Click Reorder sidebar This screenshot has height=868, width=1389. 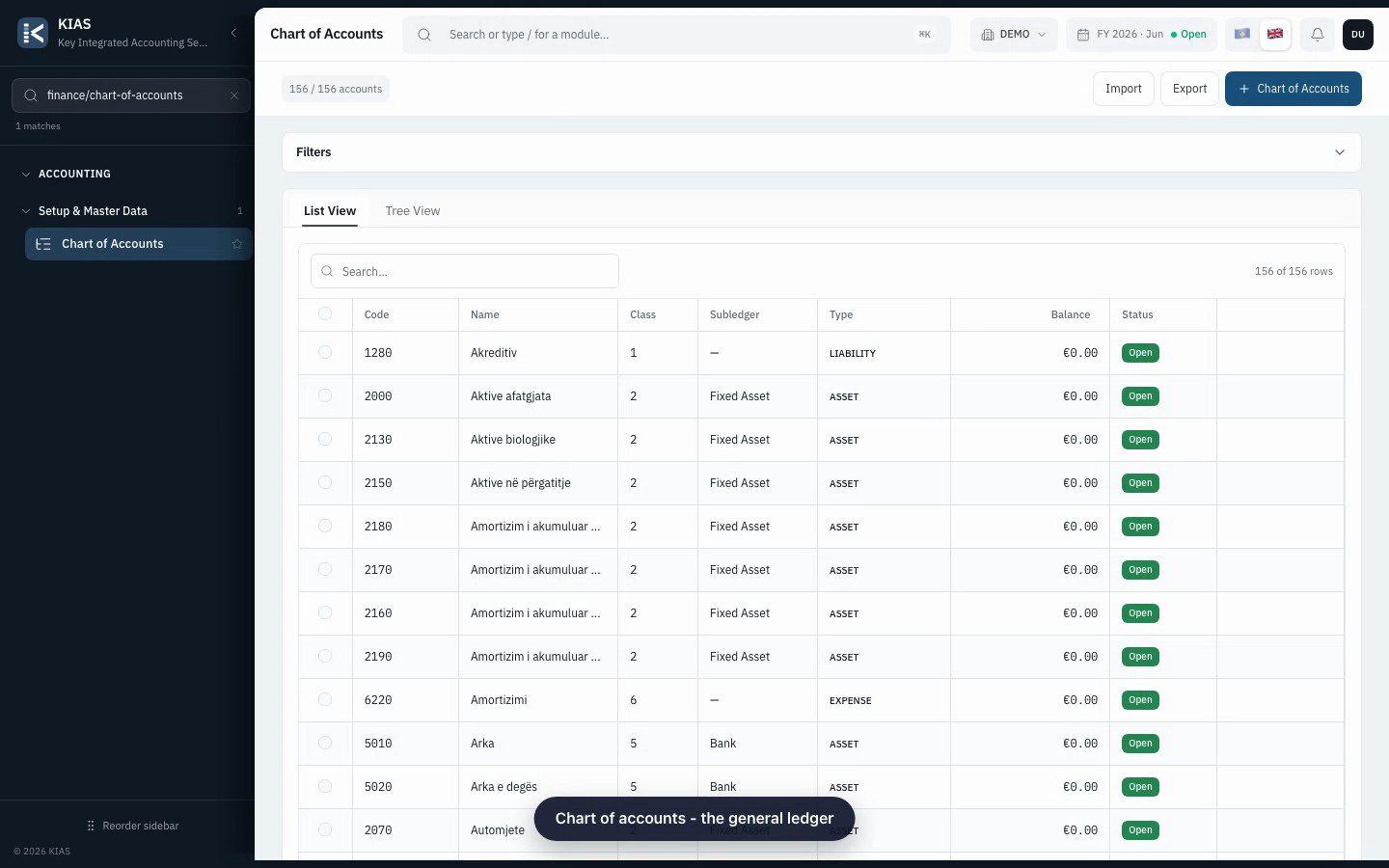click(x=132, y=826)
